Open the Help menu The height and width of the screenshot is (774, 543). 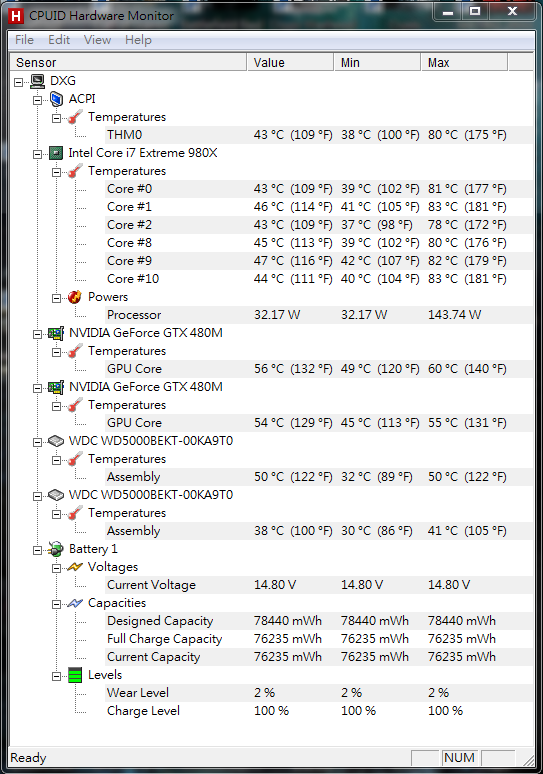(138, 40)
